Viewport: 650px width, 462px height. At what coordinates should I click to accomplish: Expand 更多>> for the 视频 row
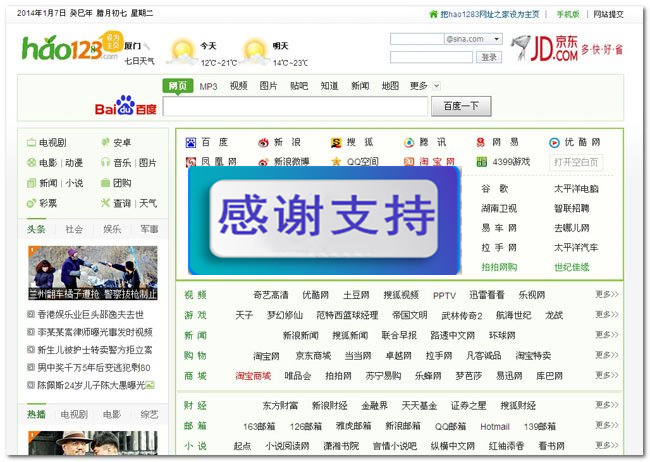(x=607, y=294)
